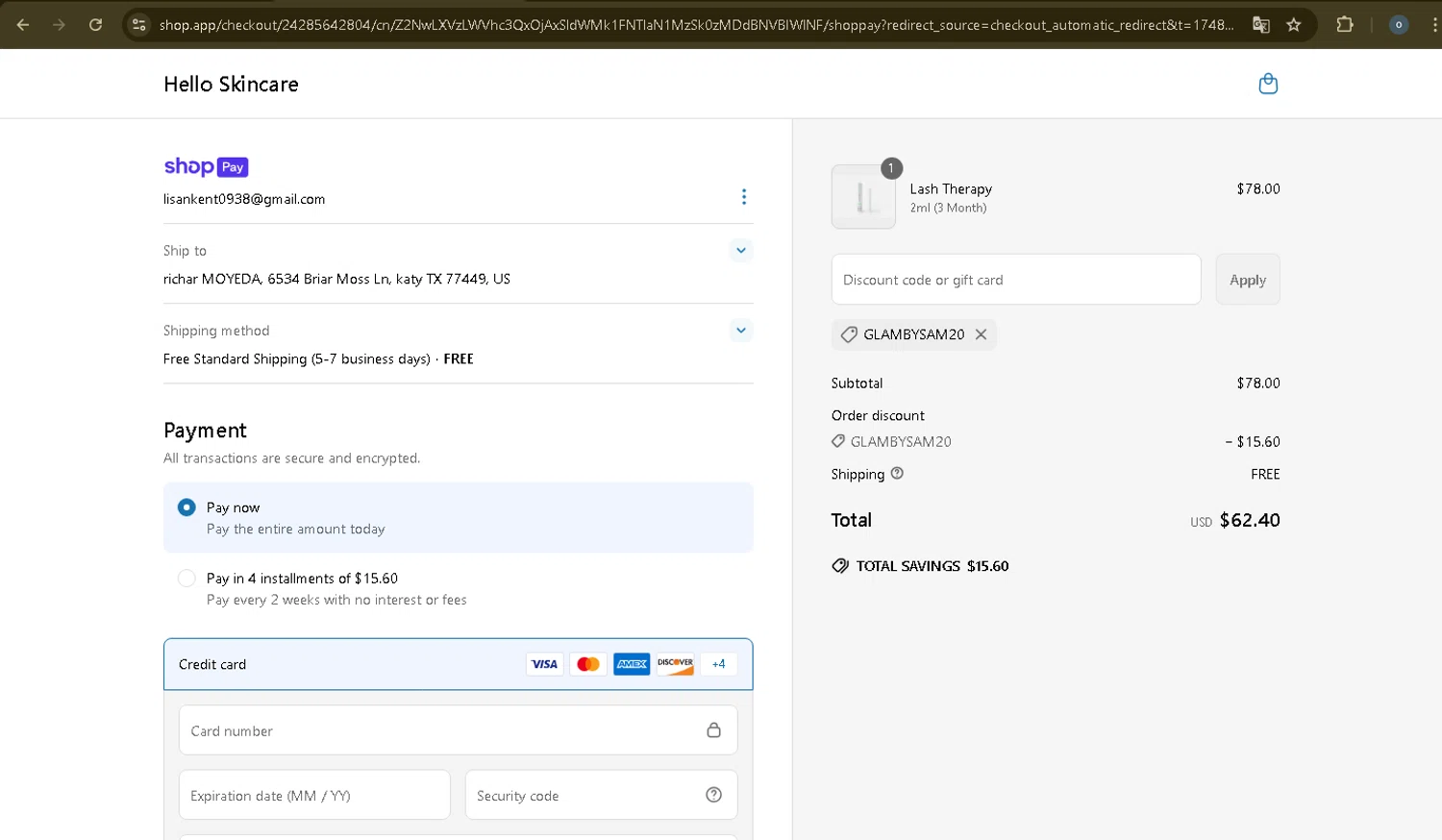Click the browser forward arrow
Image resolution: width=1442 pixels, height=840 pixels.
point(60,25)
